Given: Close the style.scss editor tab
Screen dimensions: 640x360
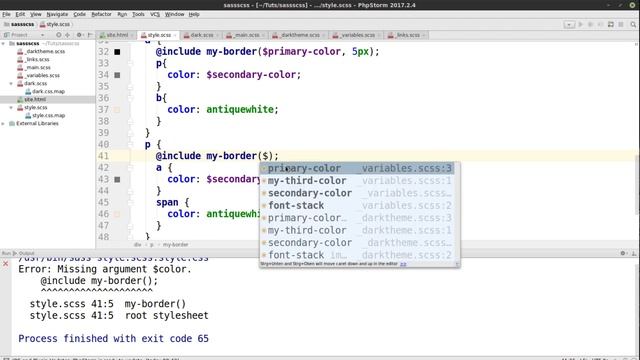Looking at the screenshot, I should click(175, 36).
